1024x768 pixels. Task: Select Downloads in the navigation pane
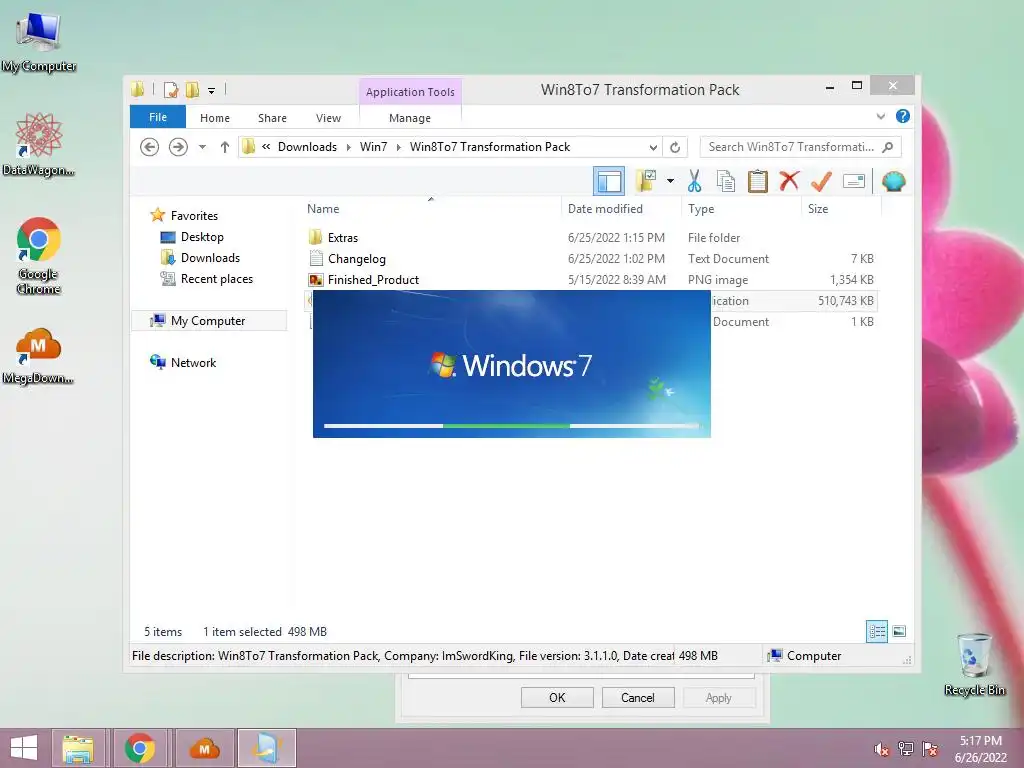210,258
